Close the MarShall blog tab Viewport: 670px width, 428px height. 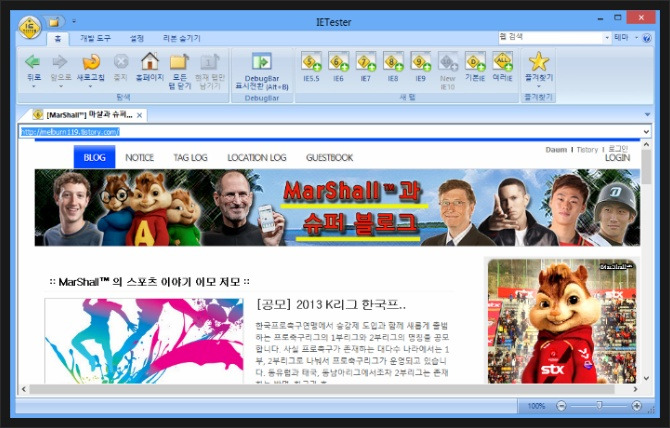[139, 115]
